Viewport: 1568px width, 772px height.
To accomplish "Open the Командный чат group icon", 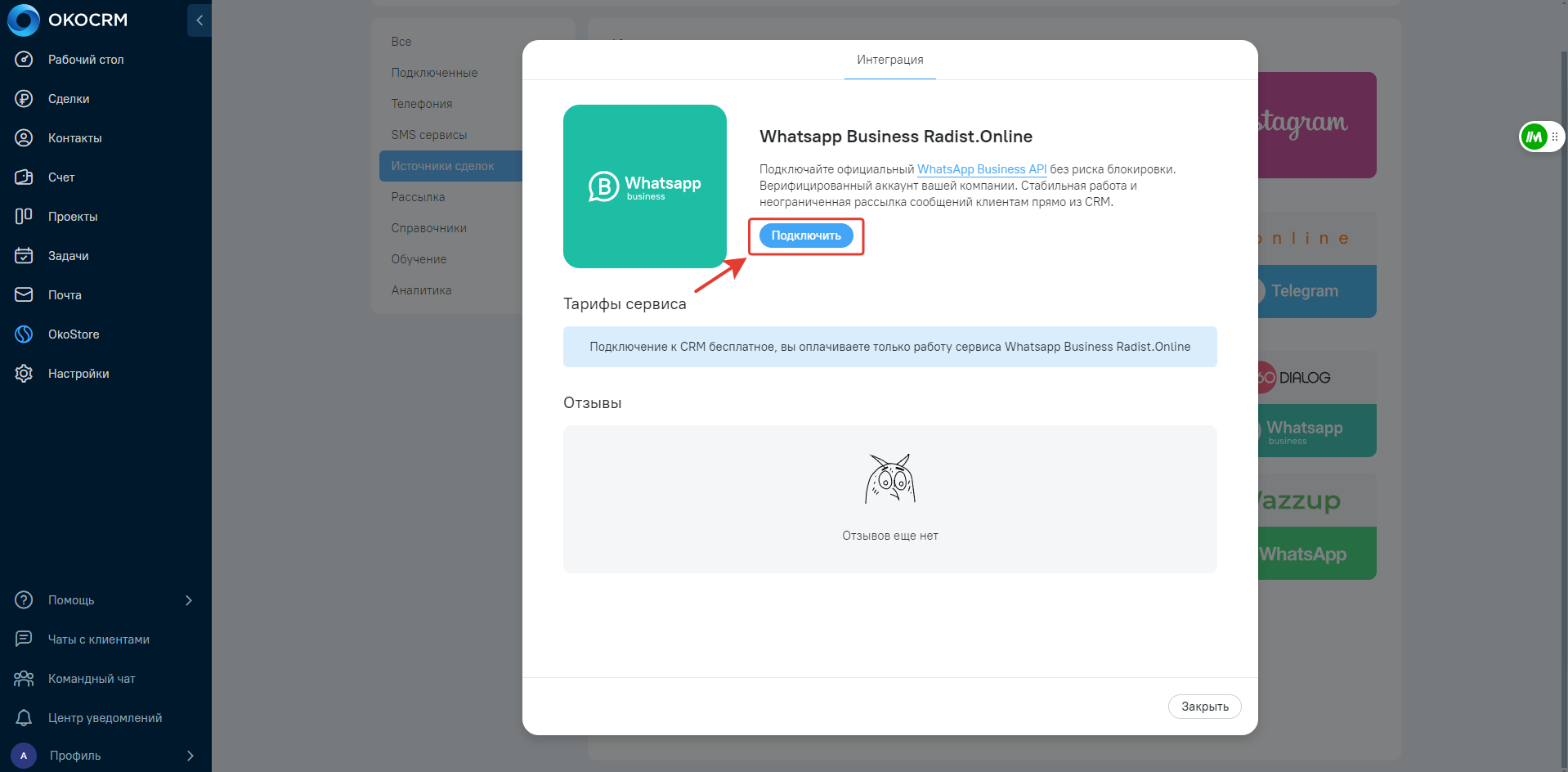I will pos(24,679).
